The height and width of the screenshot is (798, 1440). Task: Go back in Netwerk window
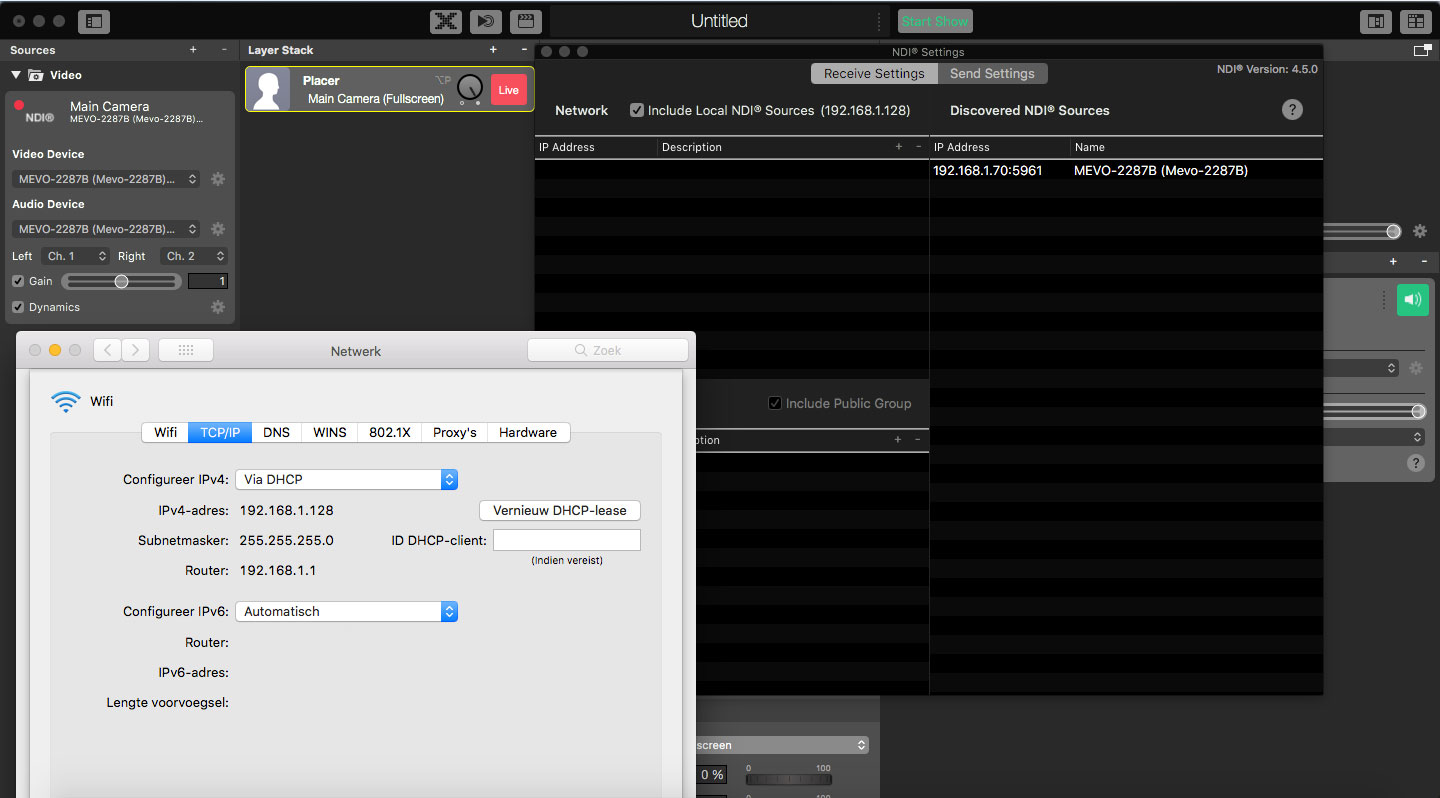(108, 350)
